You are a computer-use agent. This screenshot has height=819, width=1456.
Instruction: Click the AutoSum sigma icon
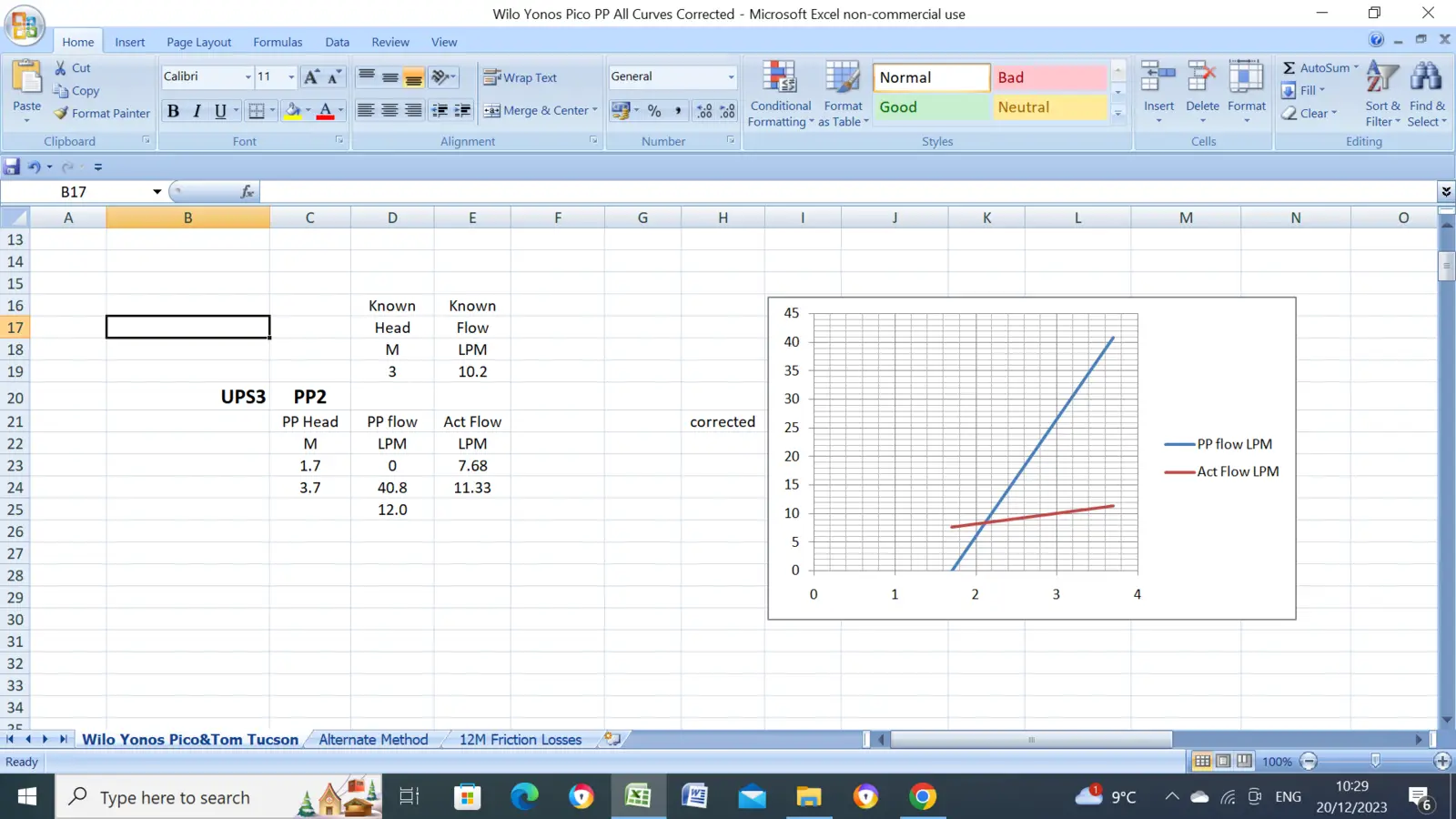(x=1289, y=68)
